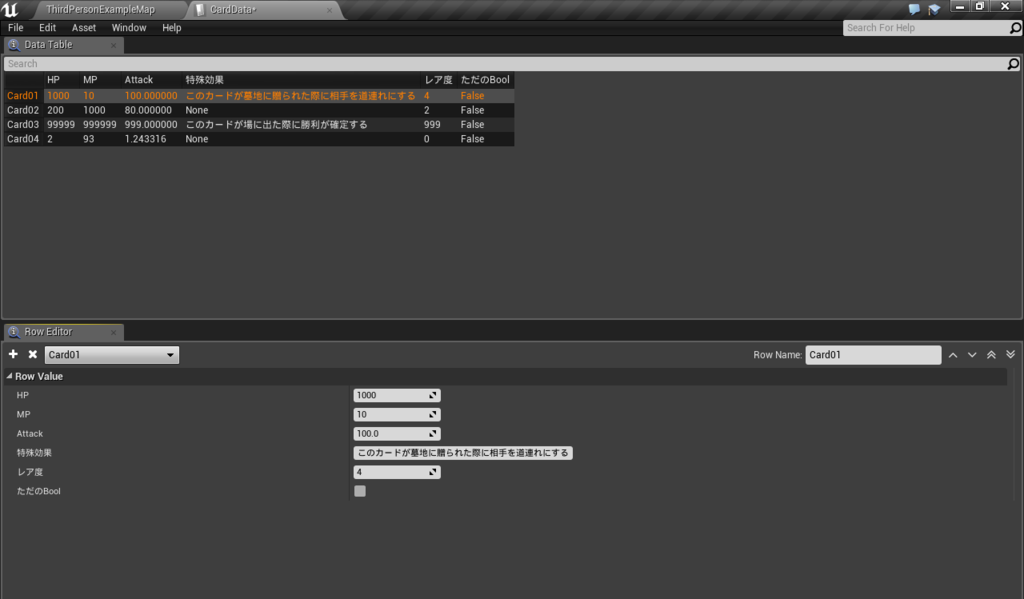This screenshot has height=599, width=1024.
Task: Open the chat feedback bubble icon
Action: click(x=914, y=9)
